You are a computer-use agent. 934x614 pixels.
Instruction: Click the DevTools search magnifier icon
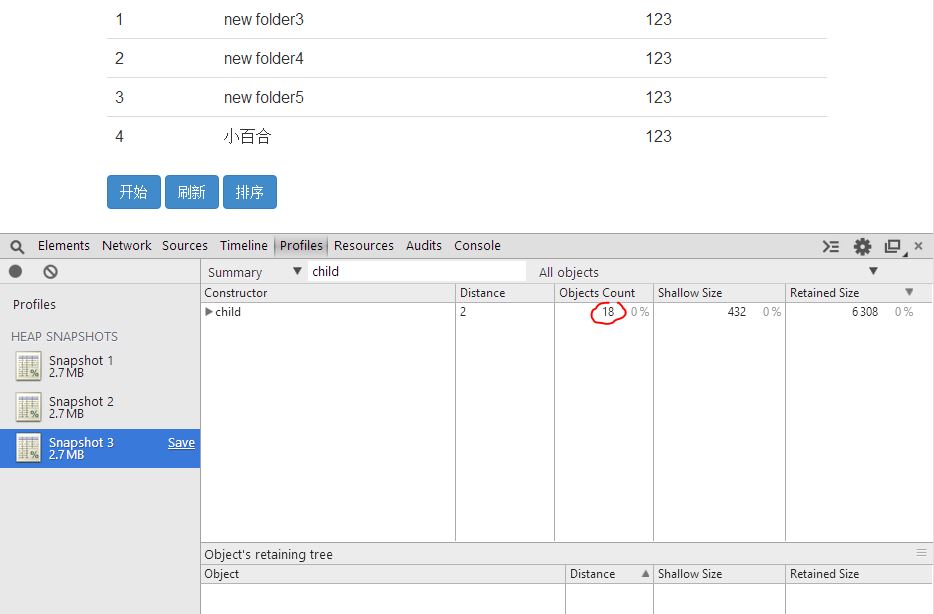click(17, 246)
